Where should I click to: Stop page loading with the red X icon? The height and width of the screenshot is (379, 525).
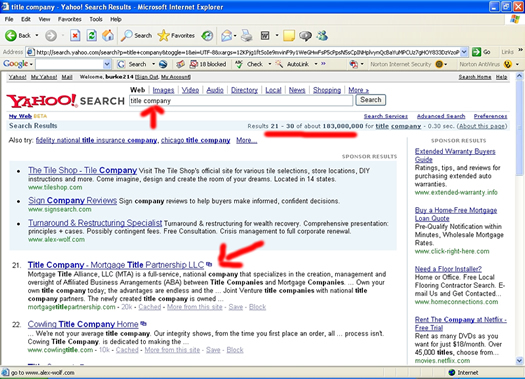click(75, 35)
